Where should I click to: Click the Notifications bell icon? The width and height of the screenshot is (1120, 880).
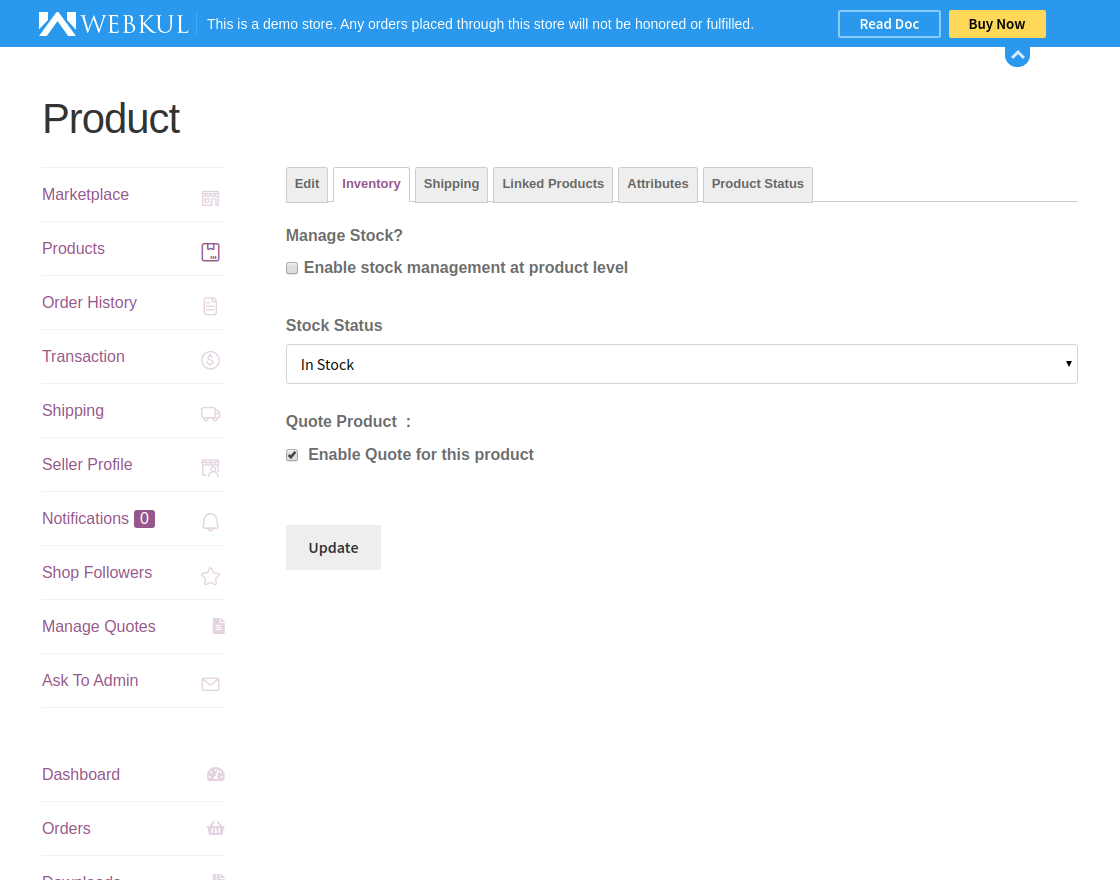(x=210, y=522)
